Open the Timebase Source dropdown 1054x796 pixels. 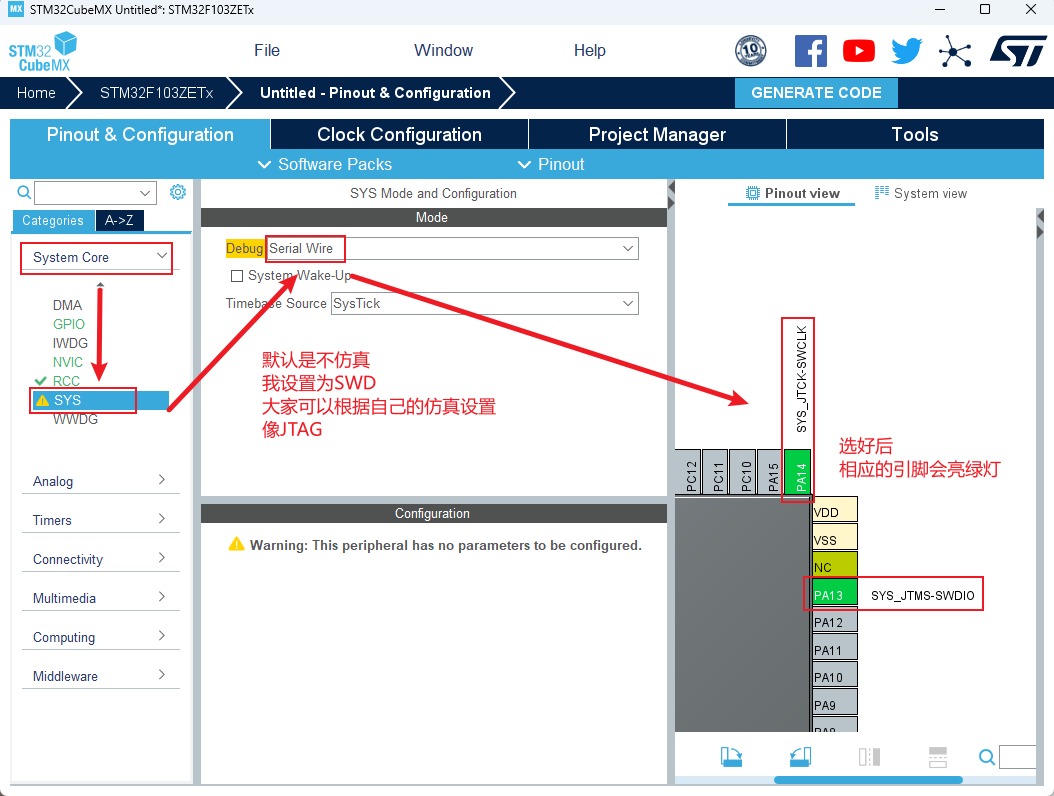(x=485, y=303)
